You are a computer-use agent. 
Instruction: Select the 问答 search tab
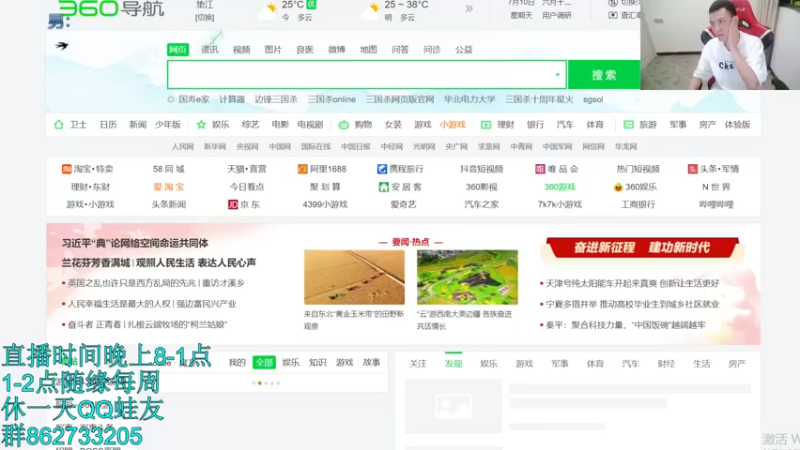tap(400, 49)
